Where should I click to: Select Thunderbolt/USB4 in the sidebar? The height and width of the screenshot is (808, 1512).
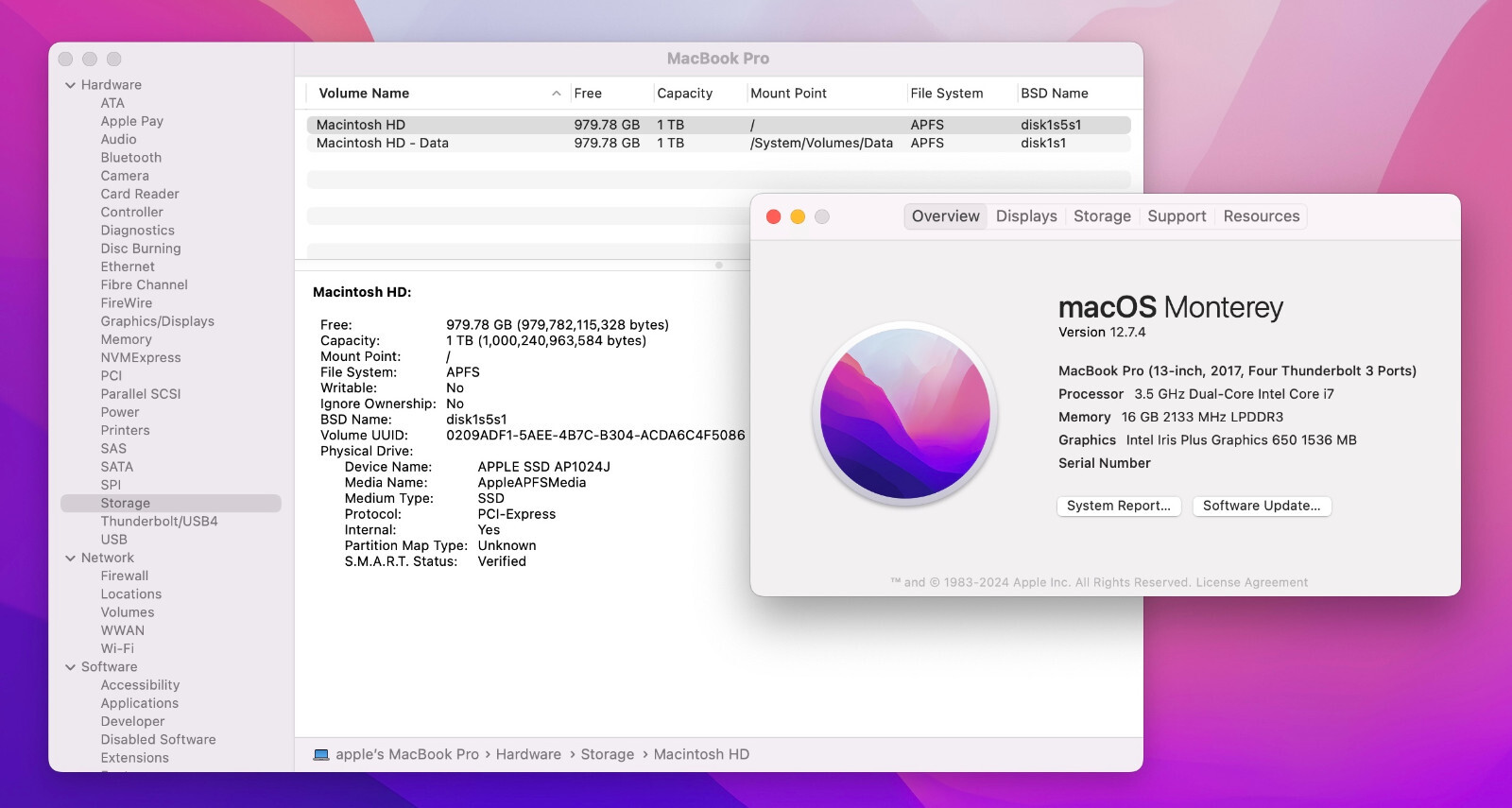(x=160, y=522)
